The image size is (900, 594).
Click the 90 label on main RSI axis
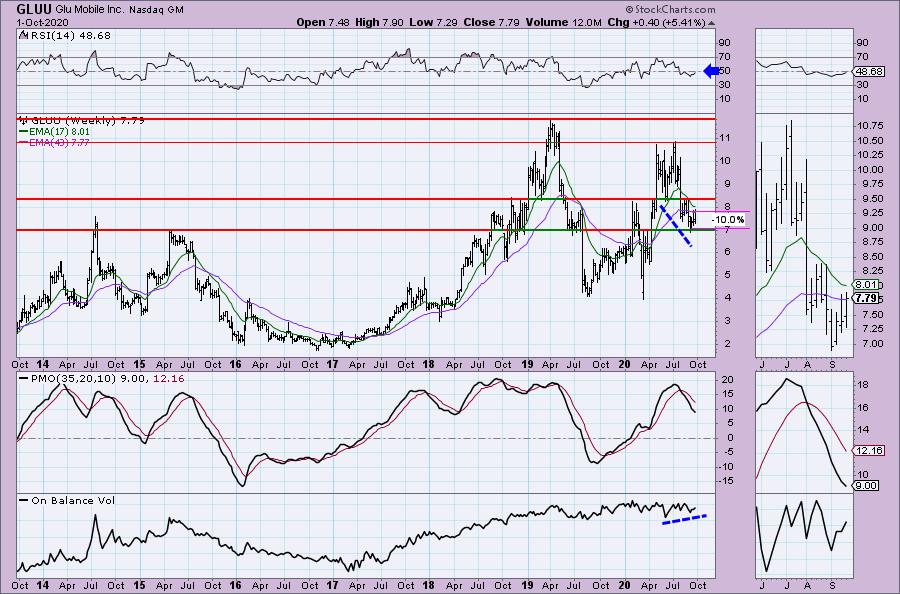725,42
